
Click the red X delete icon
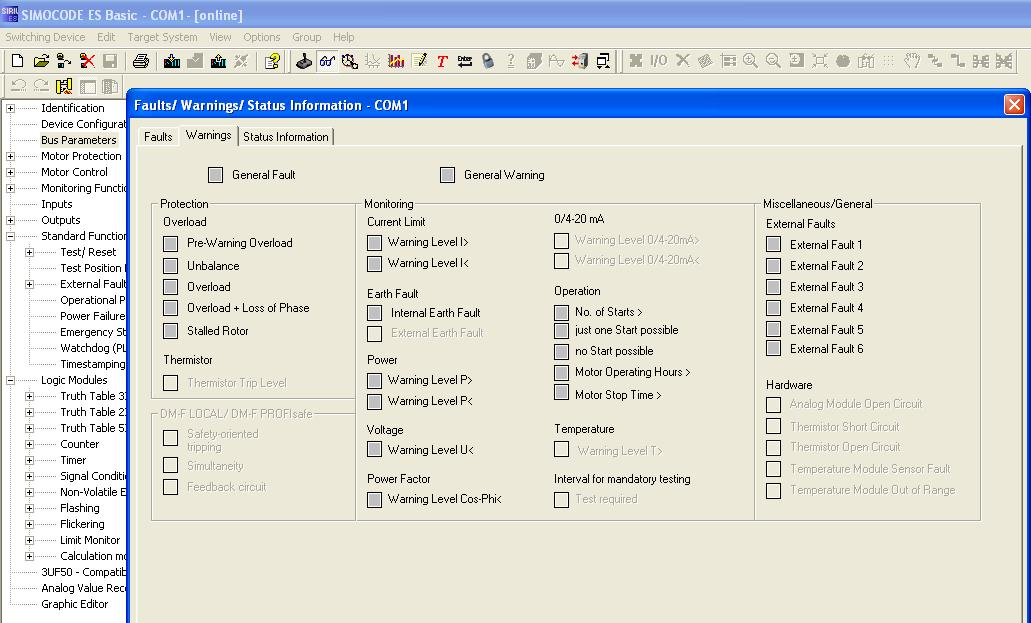click(x=87, y=61)
